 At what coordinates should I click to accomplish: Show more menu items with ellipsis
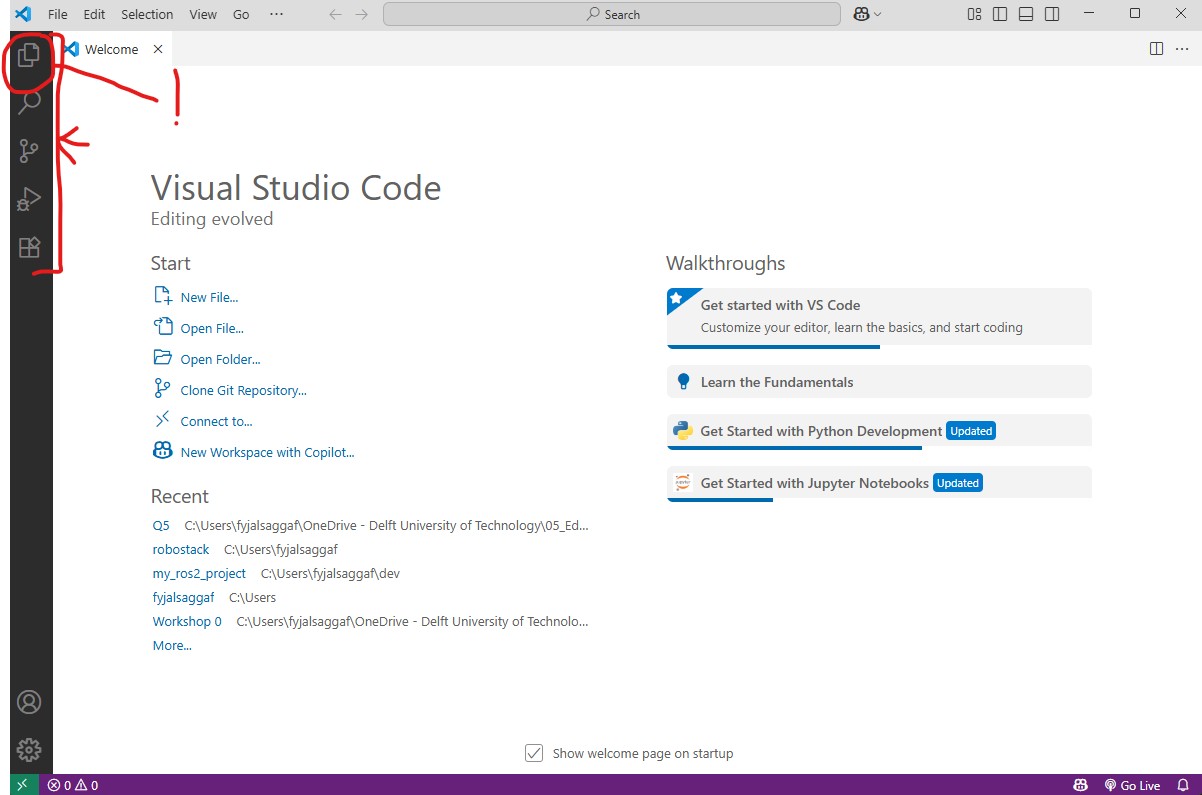click(x=277, y=14)
